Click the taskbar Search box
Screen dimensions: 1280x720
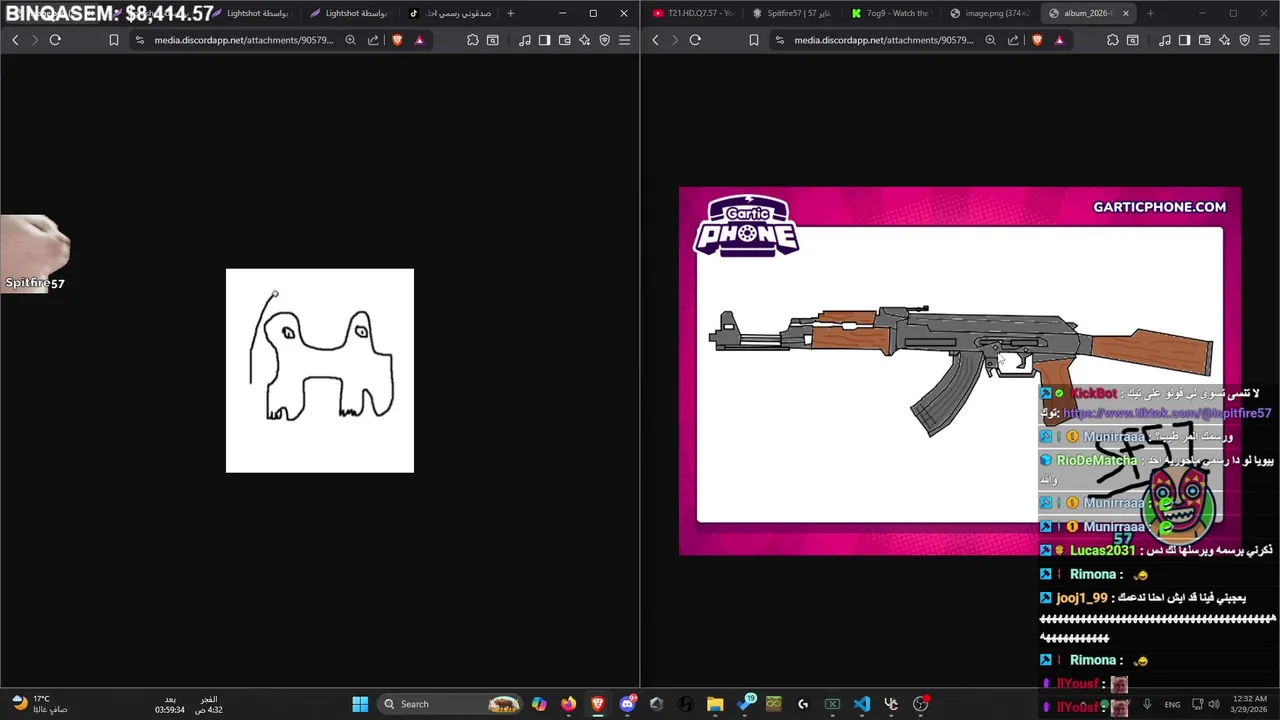tap(452, 704)
